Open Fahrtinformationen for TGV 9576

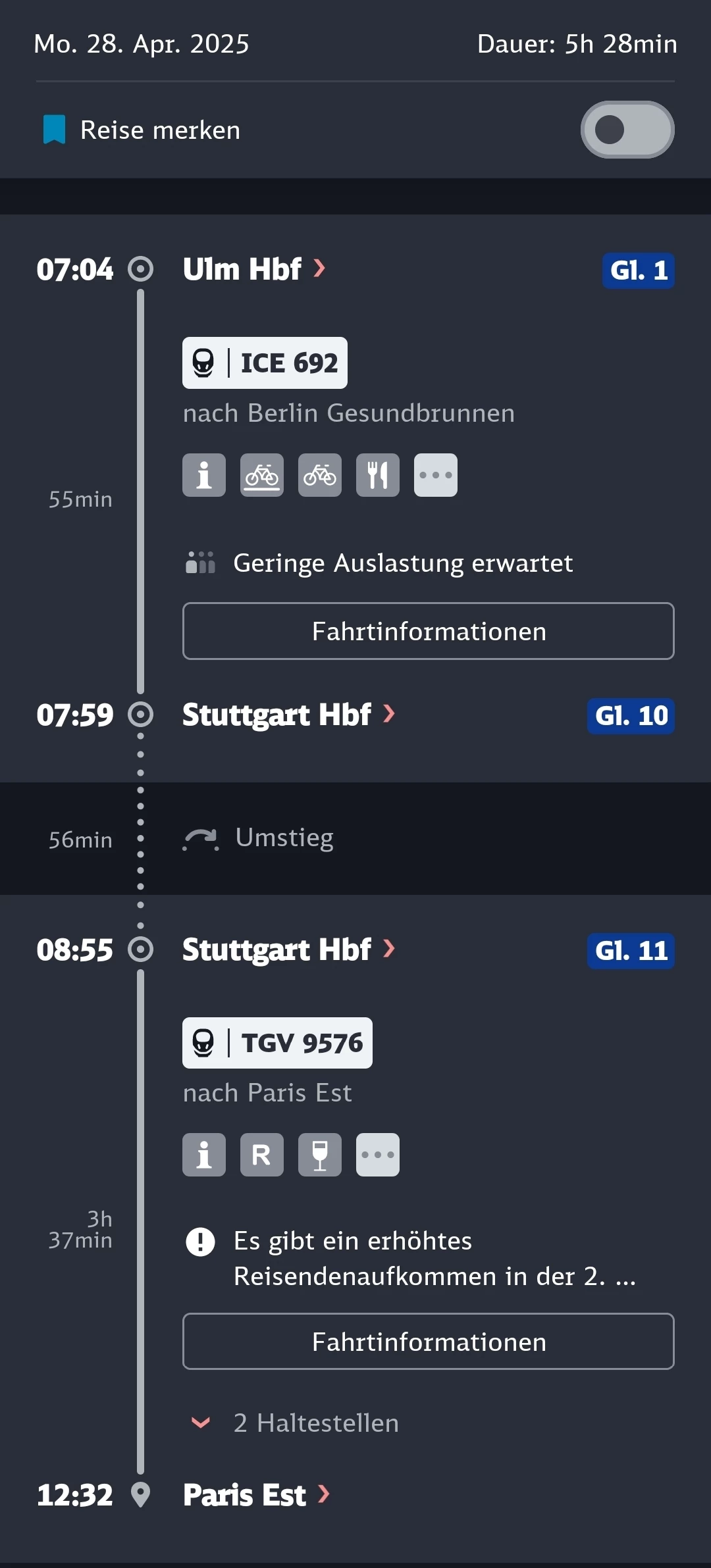point(429,1342)
